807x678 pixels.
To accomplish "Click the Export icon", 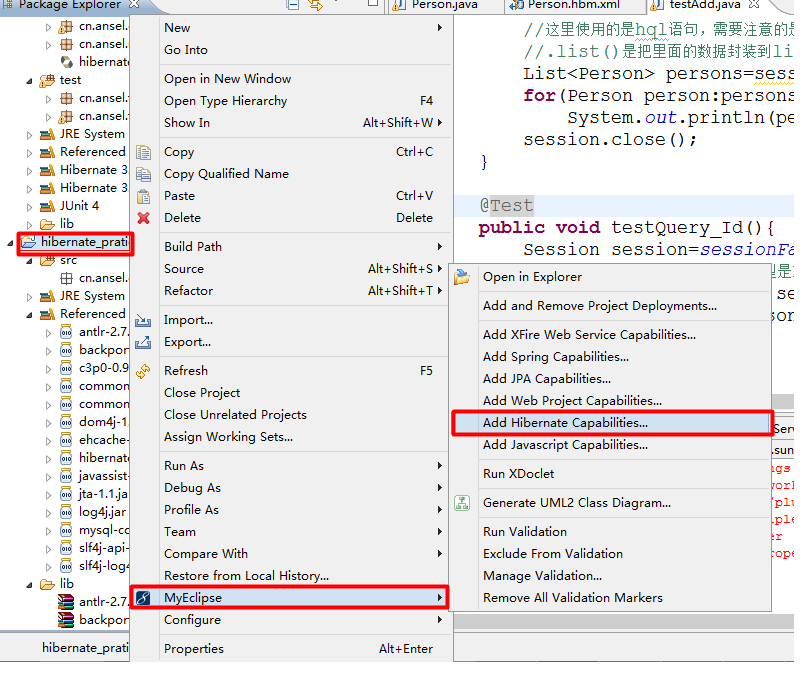I will (143, 342).
